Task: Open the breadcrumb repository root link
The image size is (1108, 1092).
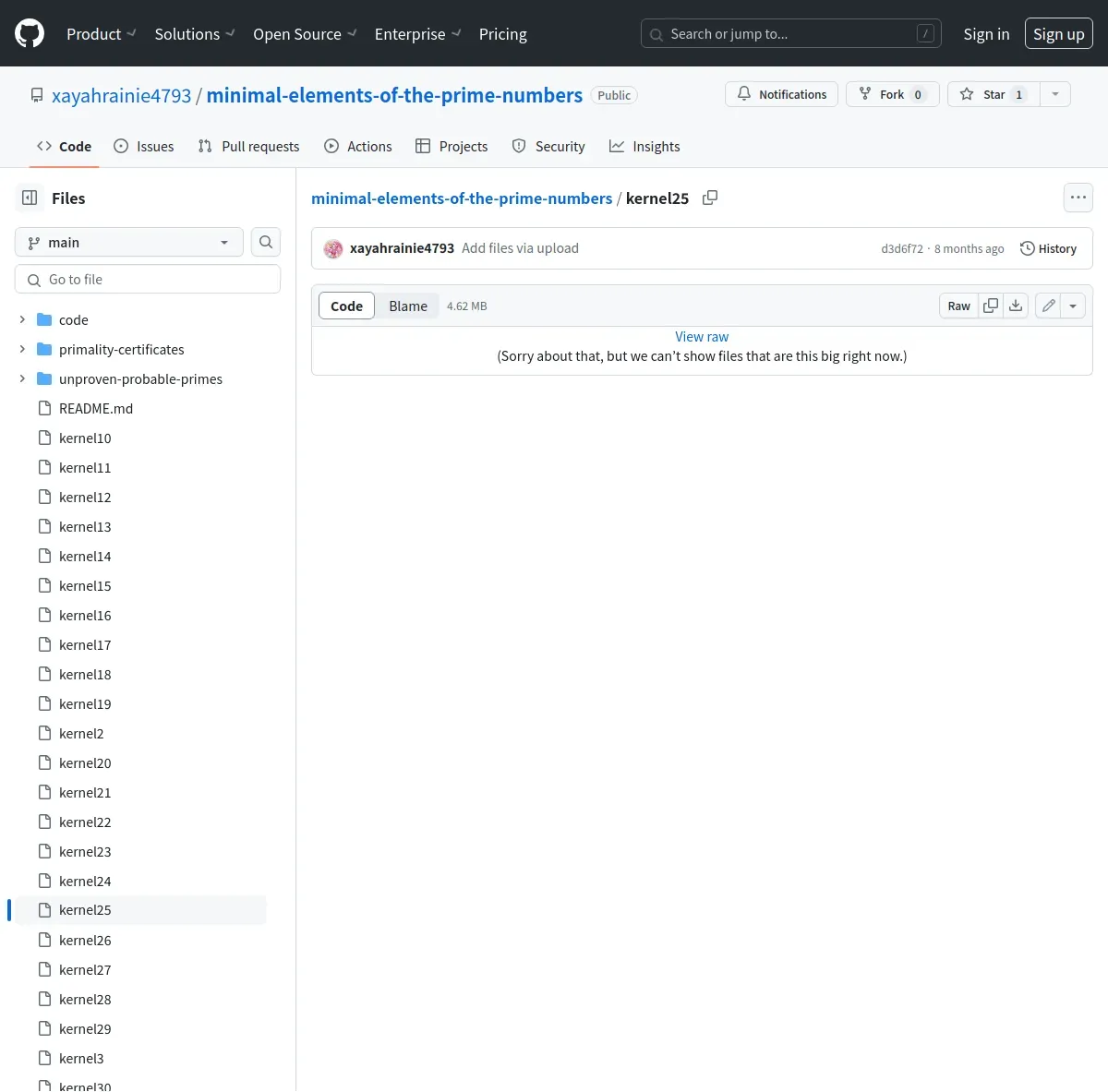Action: click(x=462, y=198)
